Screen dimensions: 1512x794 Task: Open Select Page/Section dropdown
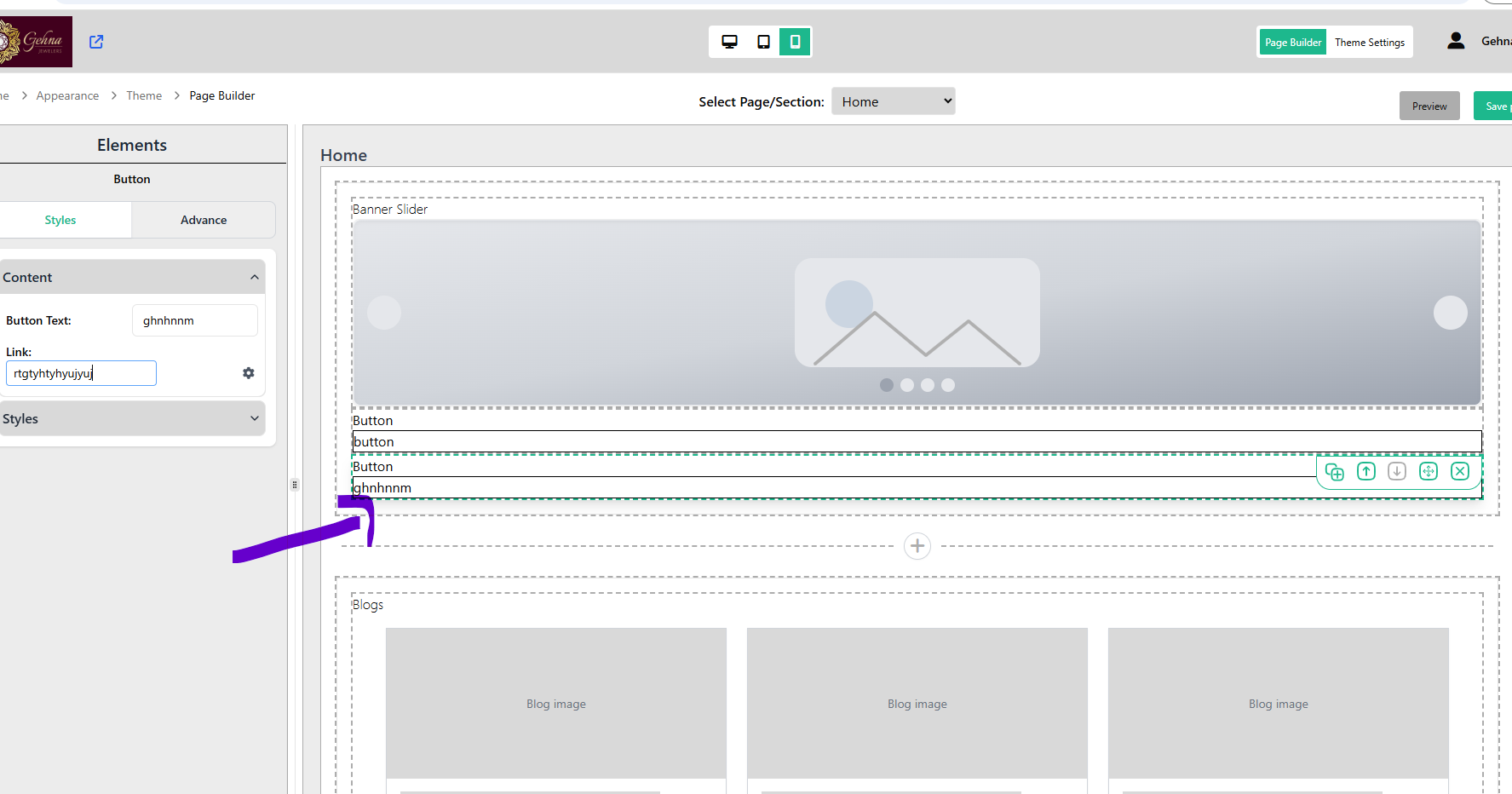coord(893,101)
